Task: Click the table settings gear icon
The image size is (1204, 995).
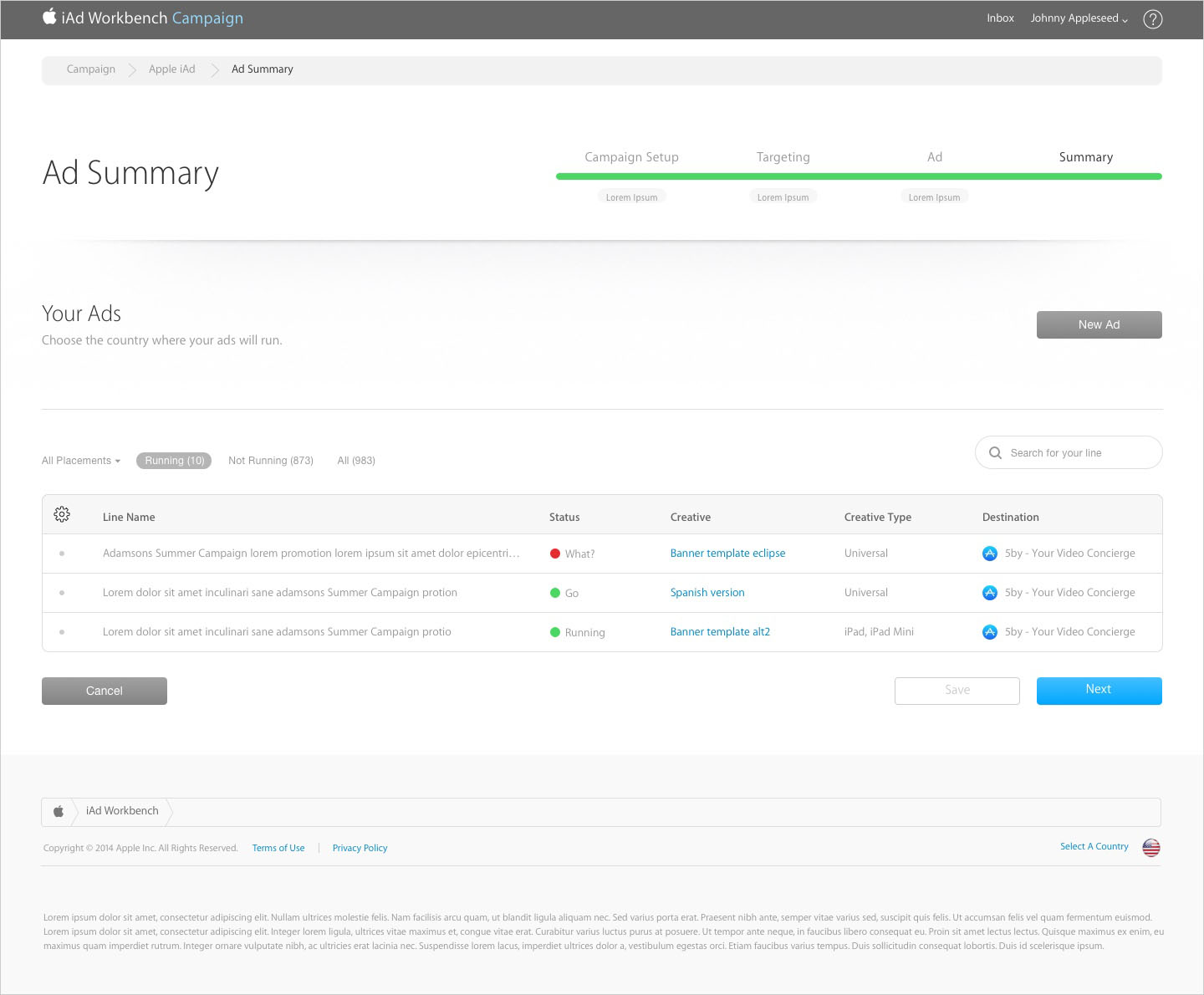Action: pos(62,514)
